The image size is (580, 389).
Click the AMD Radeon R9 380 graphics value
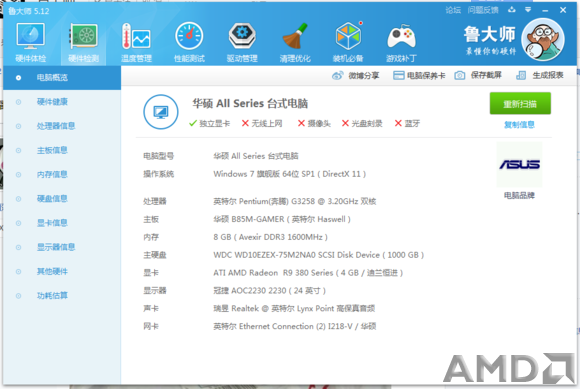click(308, 273)
